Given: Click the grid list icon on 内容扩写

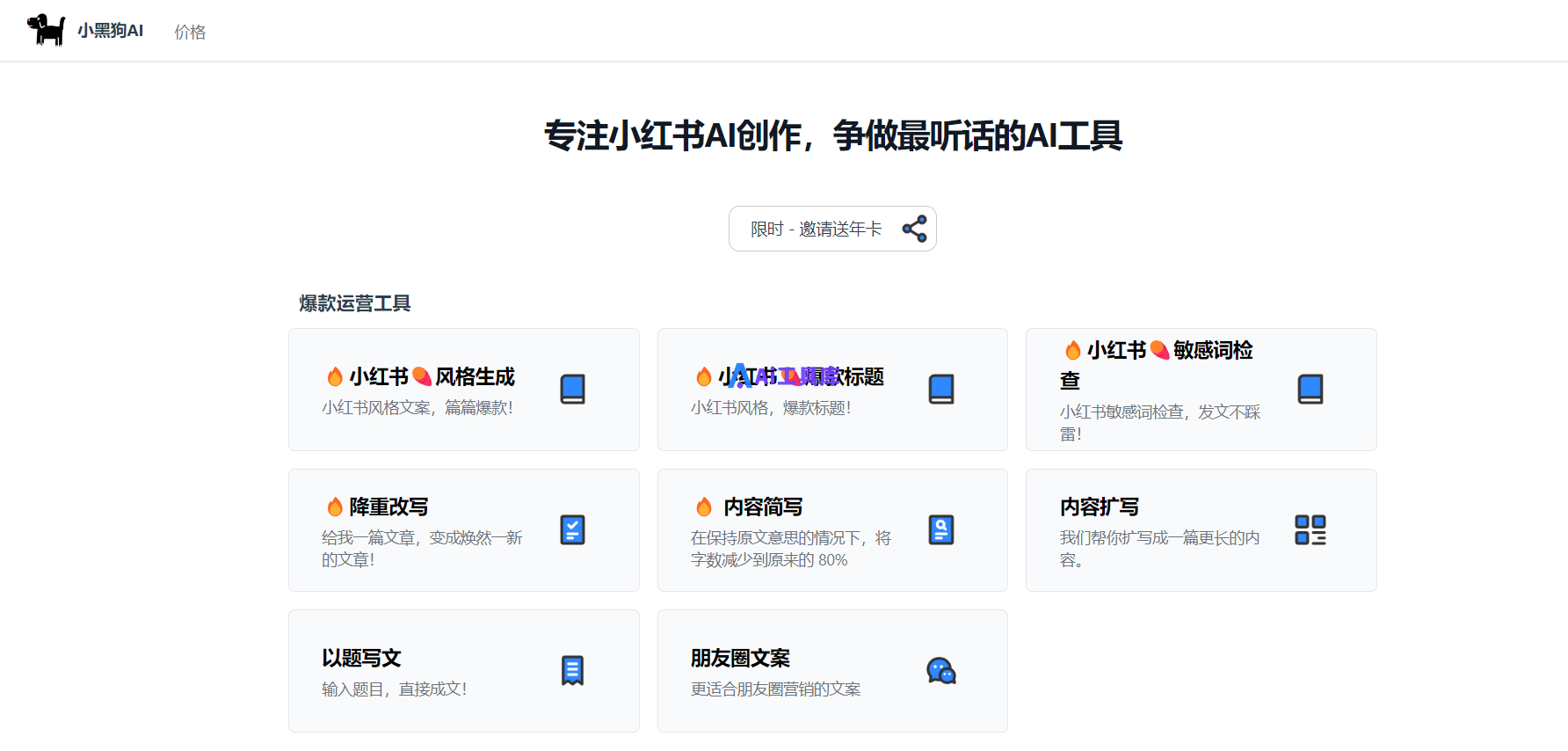Looking at the screenshot, I should pyautogui.click(x=1310, y=529).
